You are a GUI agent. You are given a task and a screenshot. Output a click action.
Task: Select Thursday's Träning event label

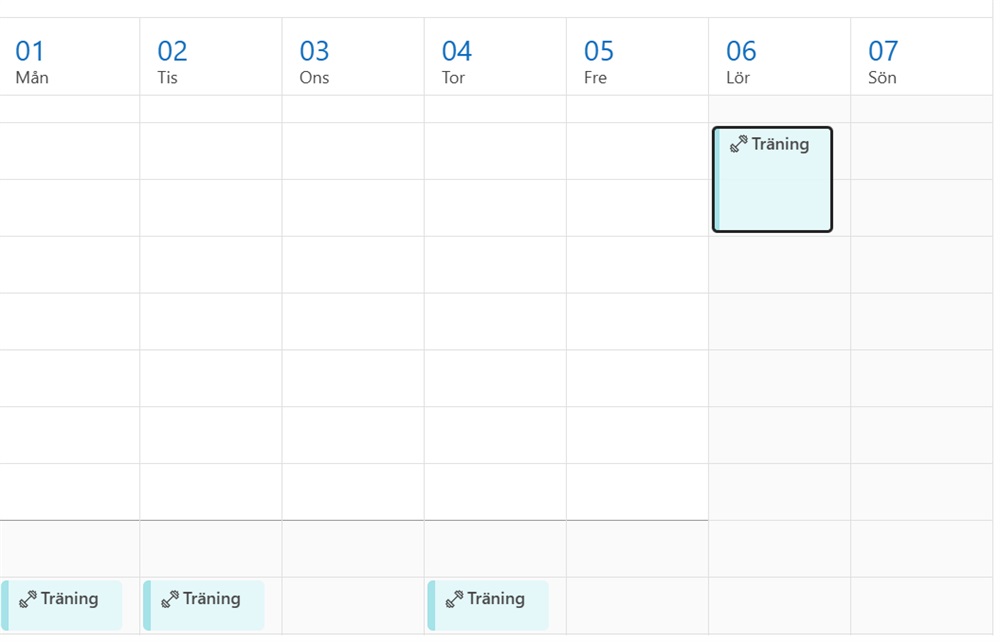(495, 599)
